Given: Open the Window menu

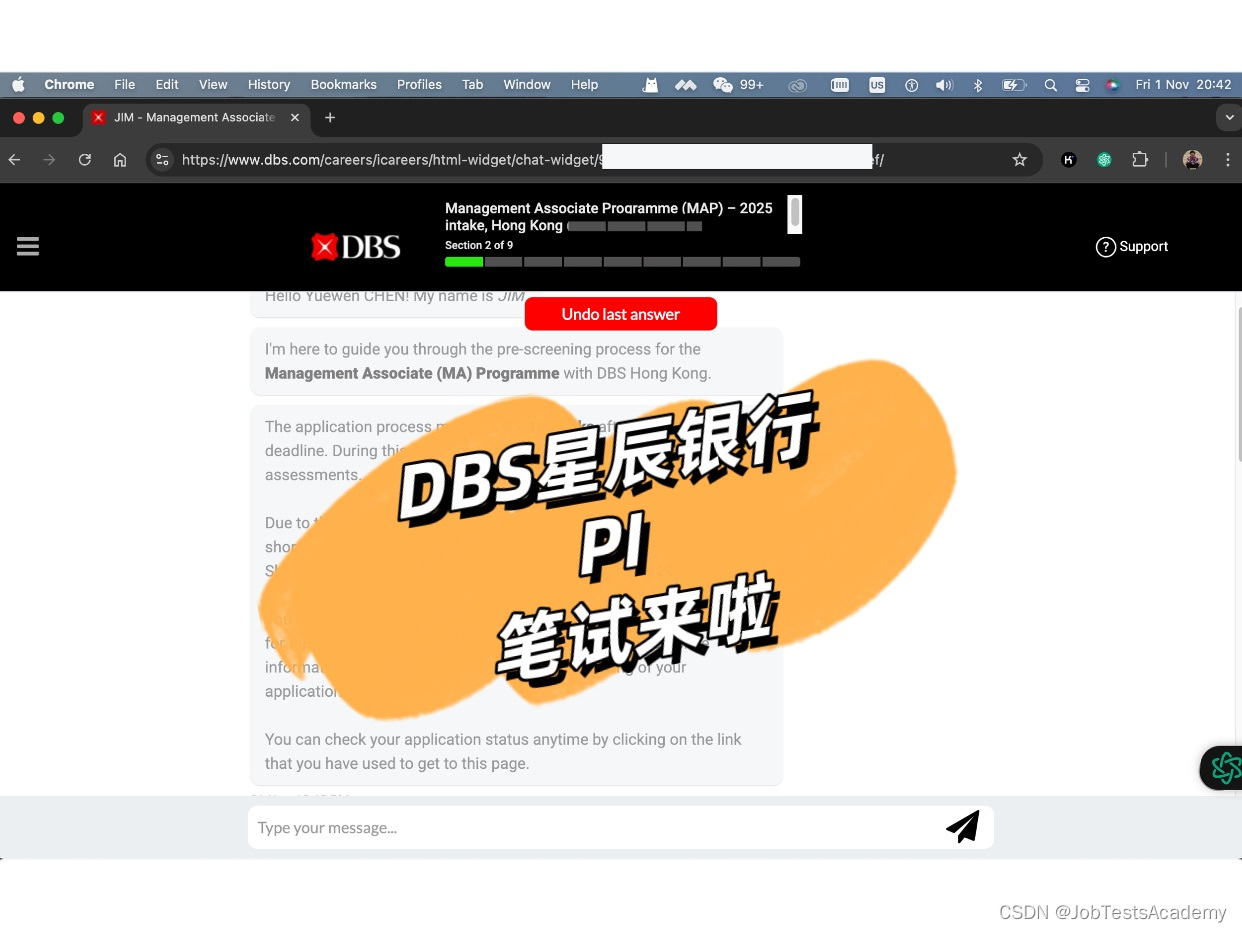Looking at the screenshot, I should (527, 85).
